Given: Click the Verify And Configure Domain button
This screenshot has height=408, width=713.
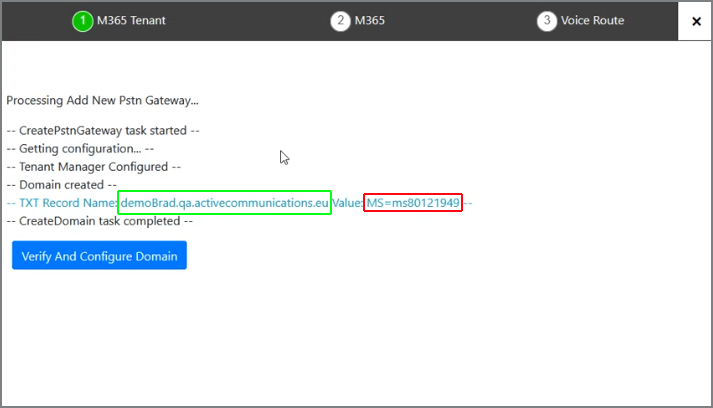Looking at the screenshot, I should (99, 255).
